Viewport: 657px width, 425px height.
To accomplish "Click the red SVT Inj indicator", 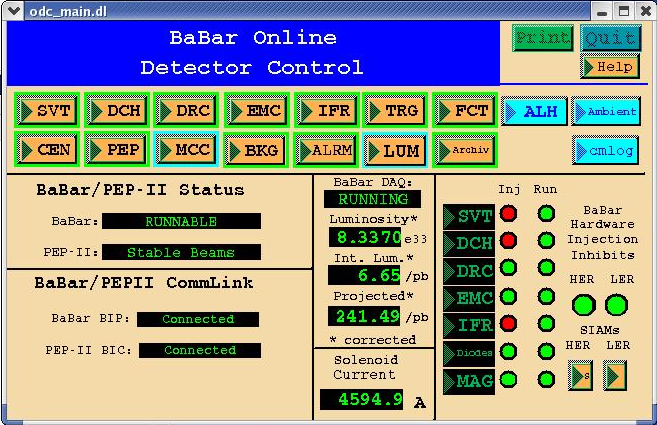I will coord(509,214).
